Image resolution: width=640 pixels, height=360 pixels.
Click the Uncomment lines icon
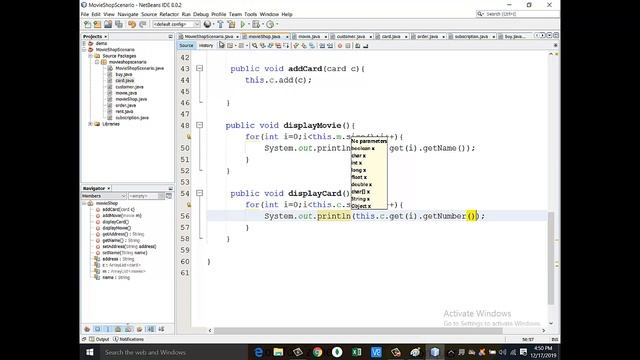pos(365,46)
